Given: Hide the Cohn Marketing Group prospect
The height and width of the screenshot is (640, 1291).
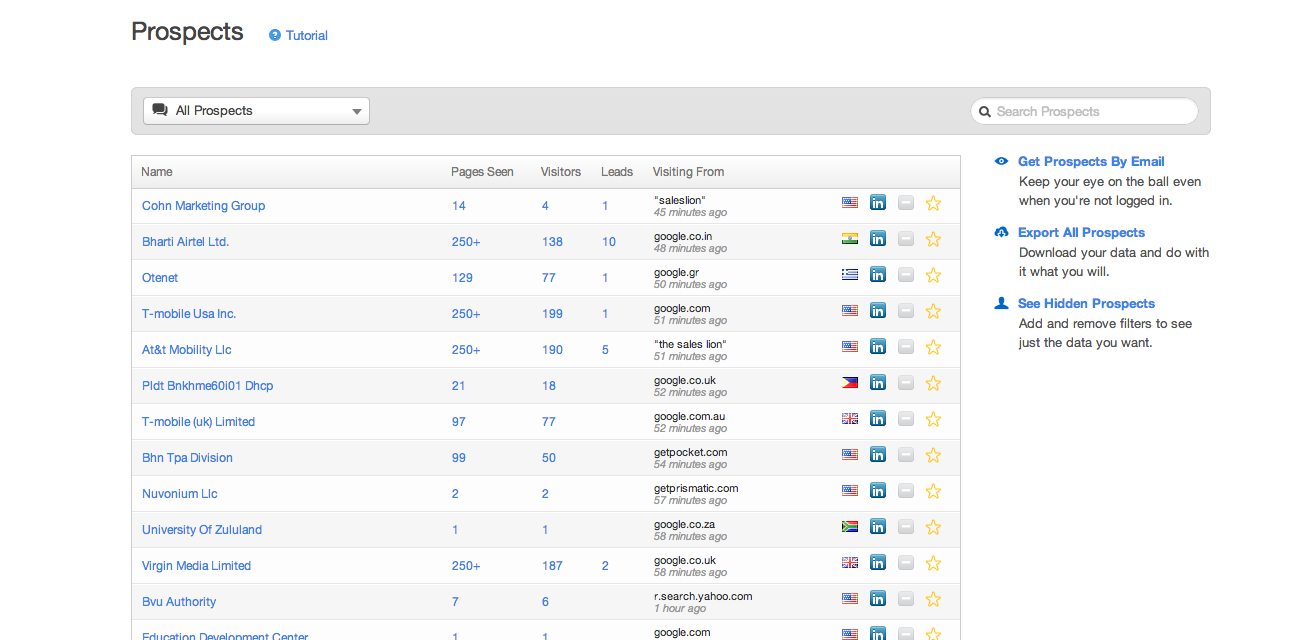Looking at the screenshot, I should point(905,203).
